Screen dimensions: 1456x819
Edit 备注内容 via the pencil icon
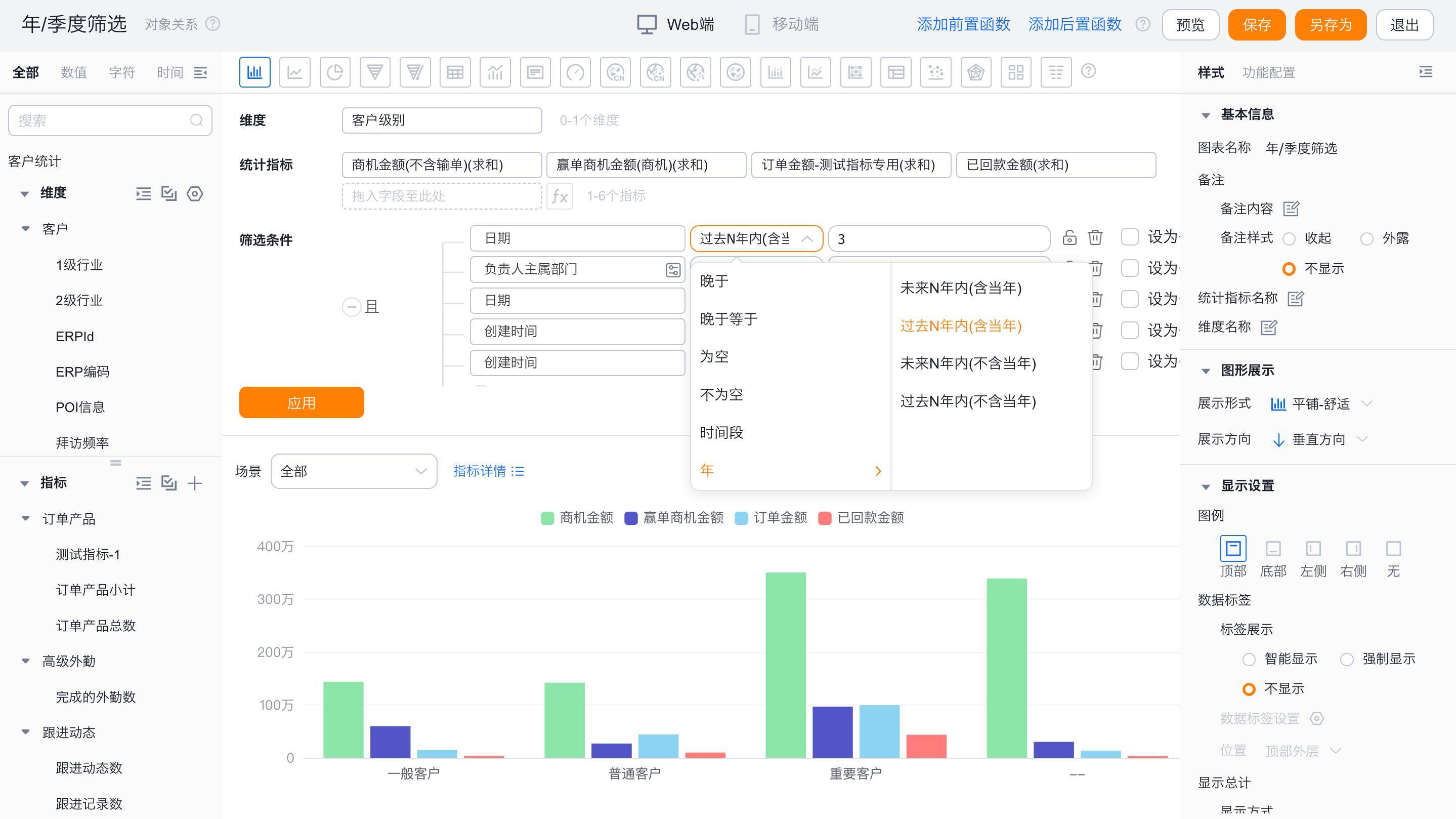[1291, 209]
